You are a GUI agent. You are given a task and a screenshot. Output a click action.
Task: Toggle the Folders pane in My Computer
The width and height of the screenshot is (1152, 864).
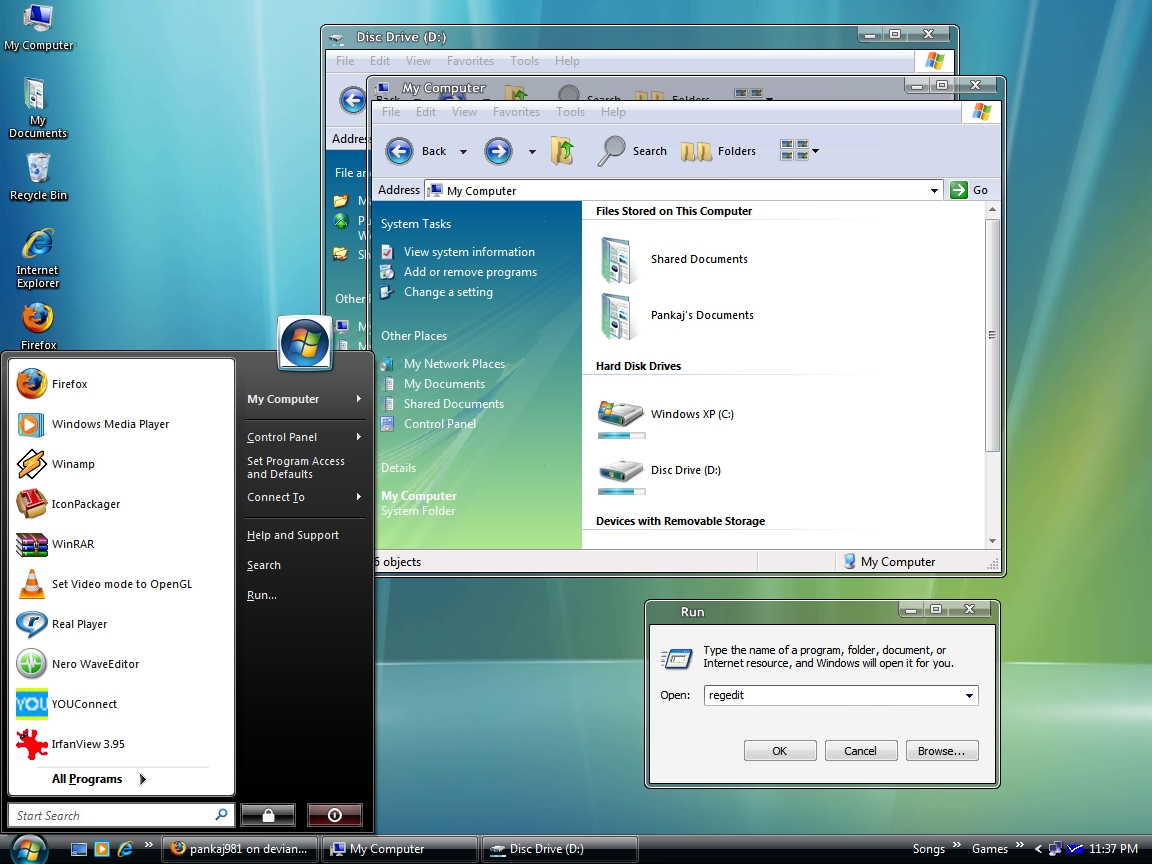click(x=719, y=150)
